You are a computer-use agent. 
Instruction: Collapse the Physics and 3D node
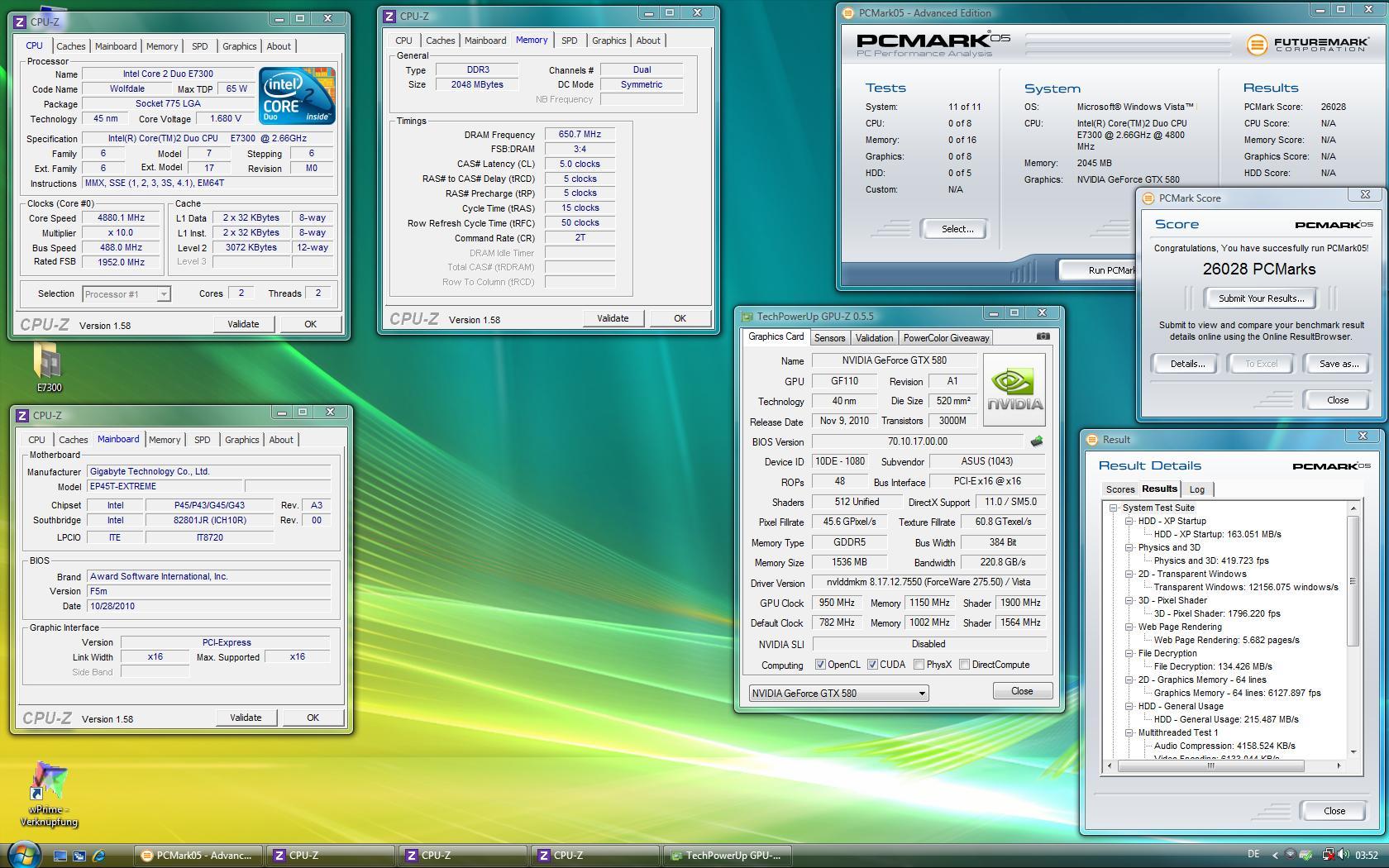coord(1129,548)
